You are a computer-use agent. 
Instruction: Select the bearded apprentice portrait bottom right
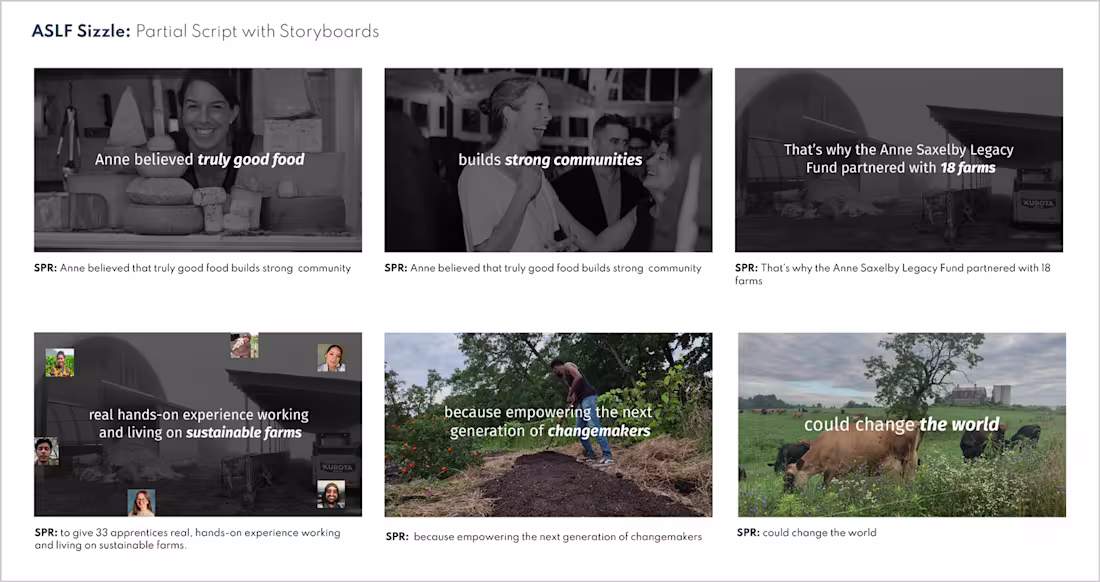click(330, 494)
